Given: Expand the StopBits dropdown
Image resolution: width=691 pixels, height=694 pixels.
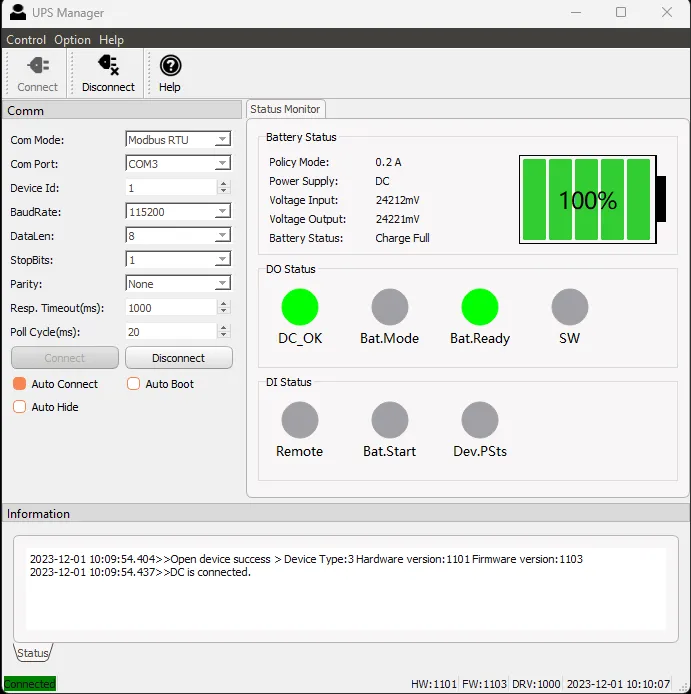Looking at the screenshot, I should point(178,259).
